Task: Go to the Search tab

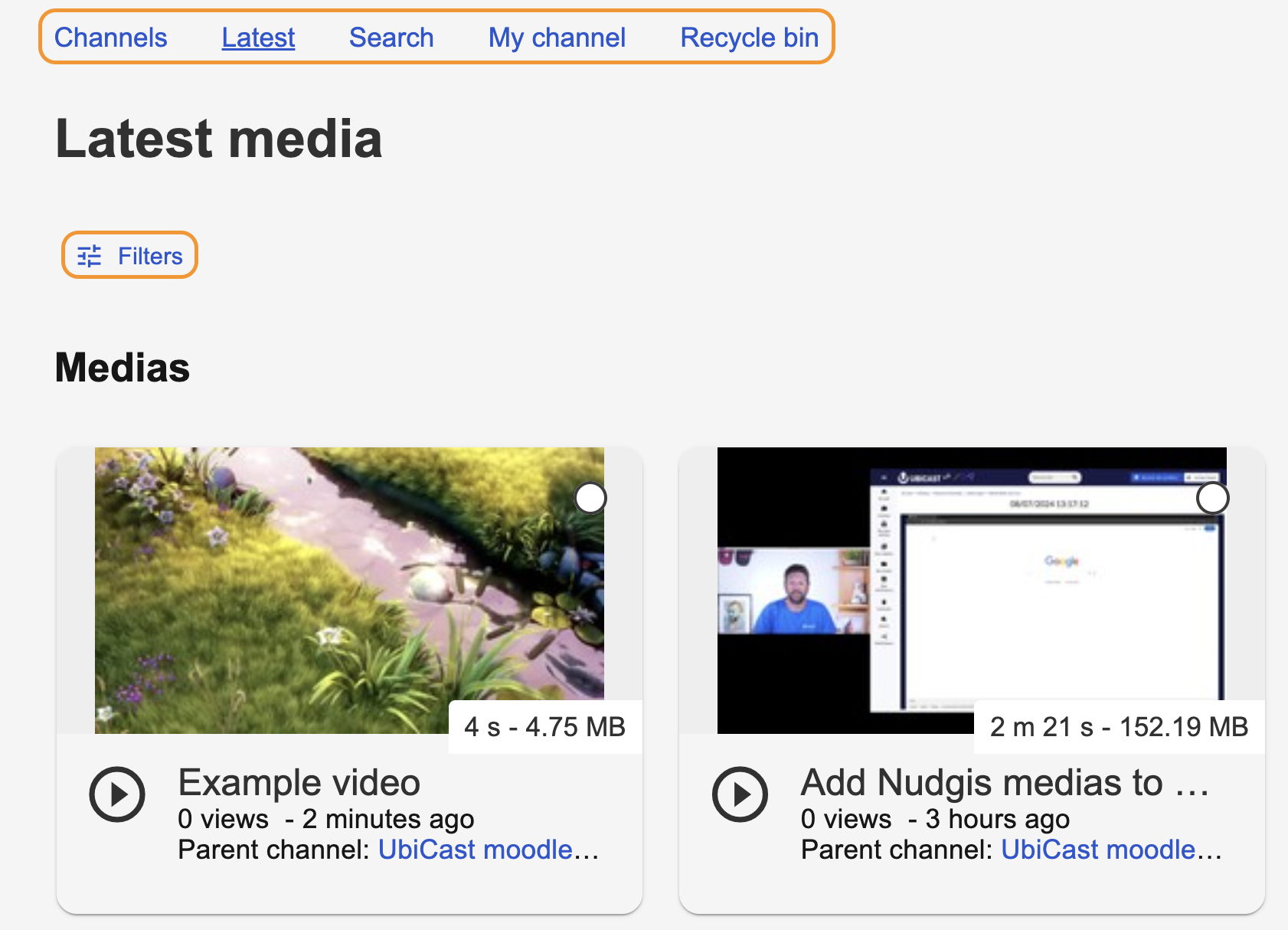Action: pos(391,38)
